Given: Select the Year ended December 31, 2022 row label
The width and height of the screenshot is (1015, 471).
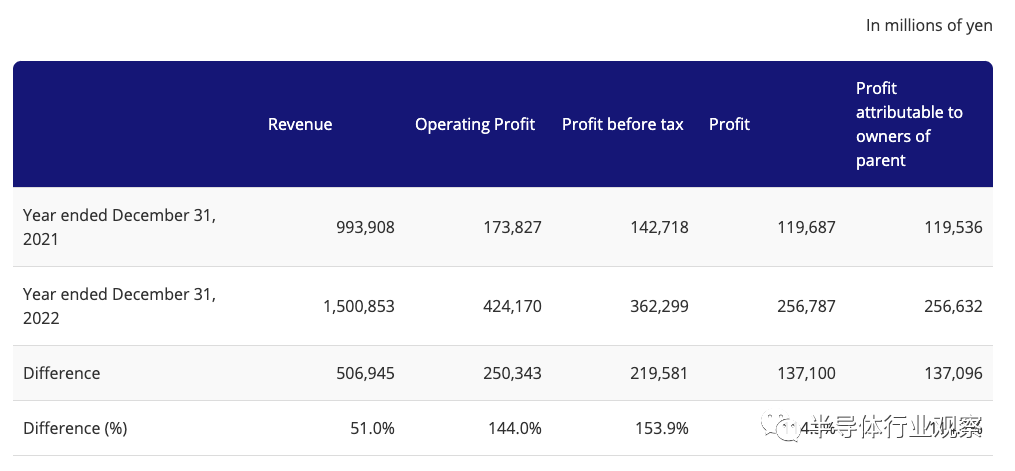Looking at the screenshot, I should [x=120, y=306].
